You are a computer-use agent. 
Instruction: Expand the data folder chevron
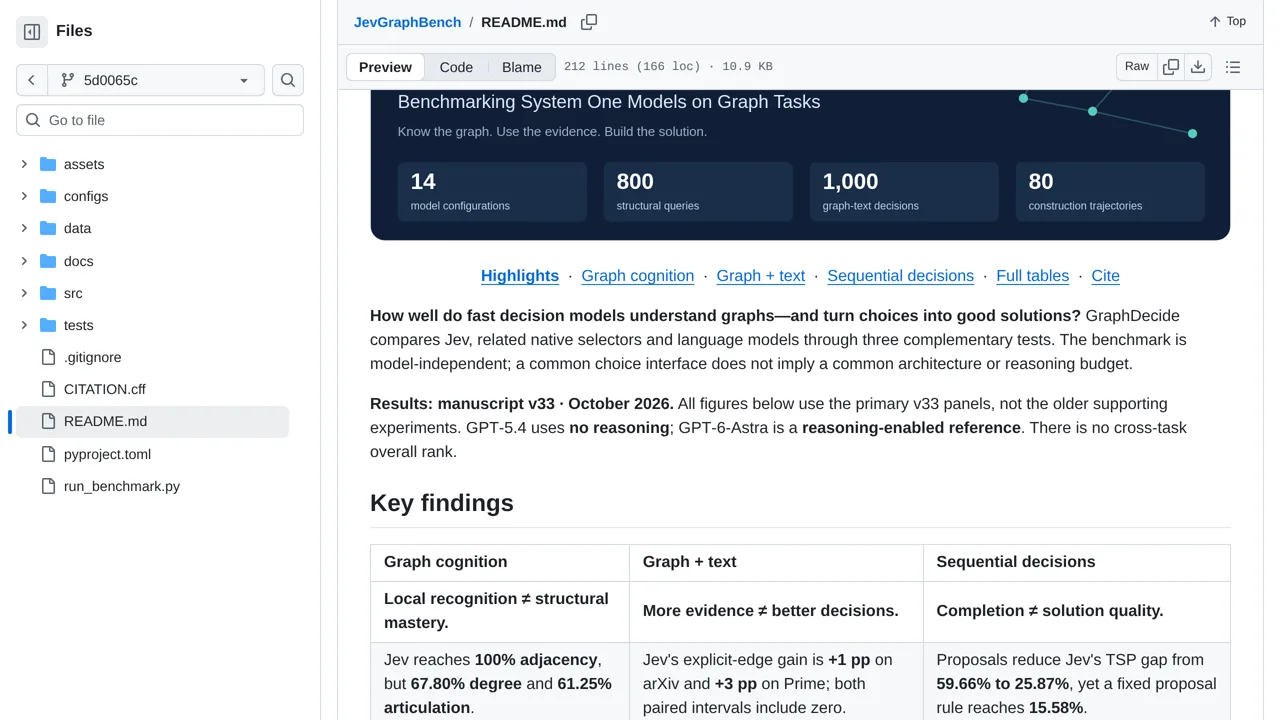tap(24, 229)
